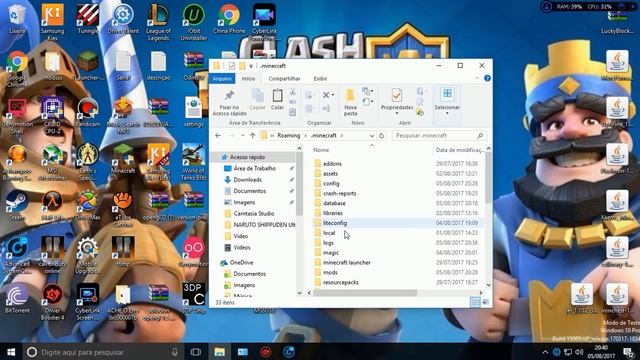This screenshot has height=360, width=640.
Task: Click the Selecionar ribbon icon
Action: click(447, 94)
